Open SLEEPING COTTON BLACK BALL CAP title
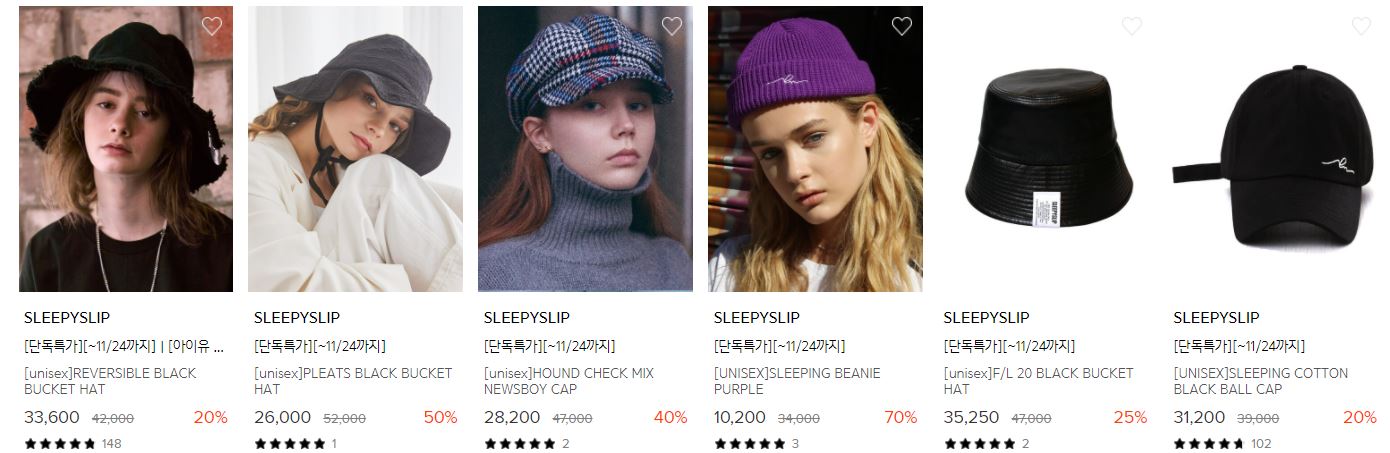Screen dimensions: 1390x453 pyautogui.click(x=1260, y=381)
